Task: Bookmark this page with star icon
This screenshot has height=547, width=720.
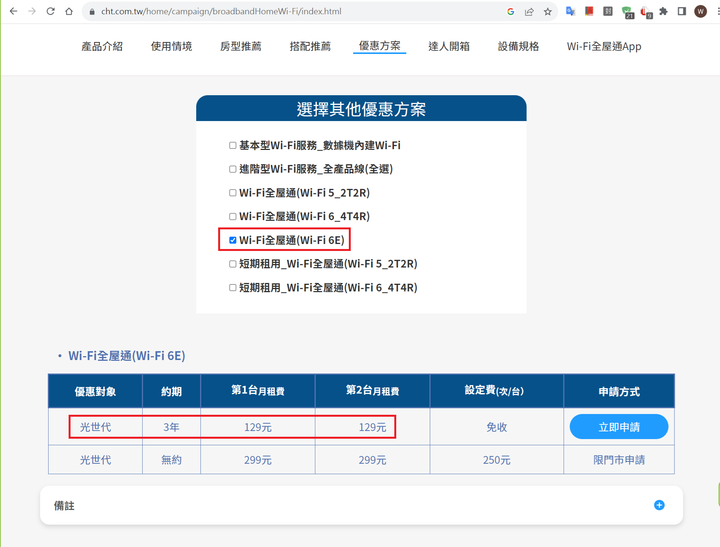Action: (x=547, y=11)
